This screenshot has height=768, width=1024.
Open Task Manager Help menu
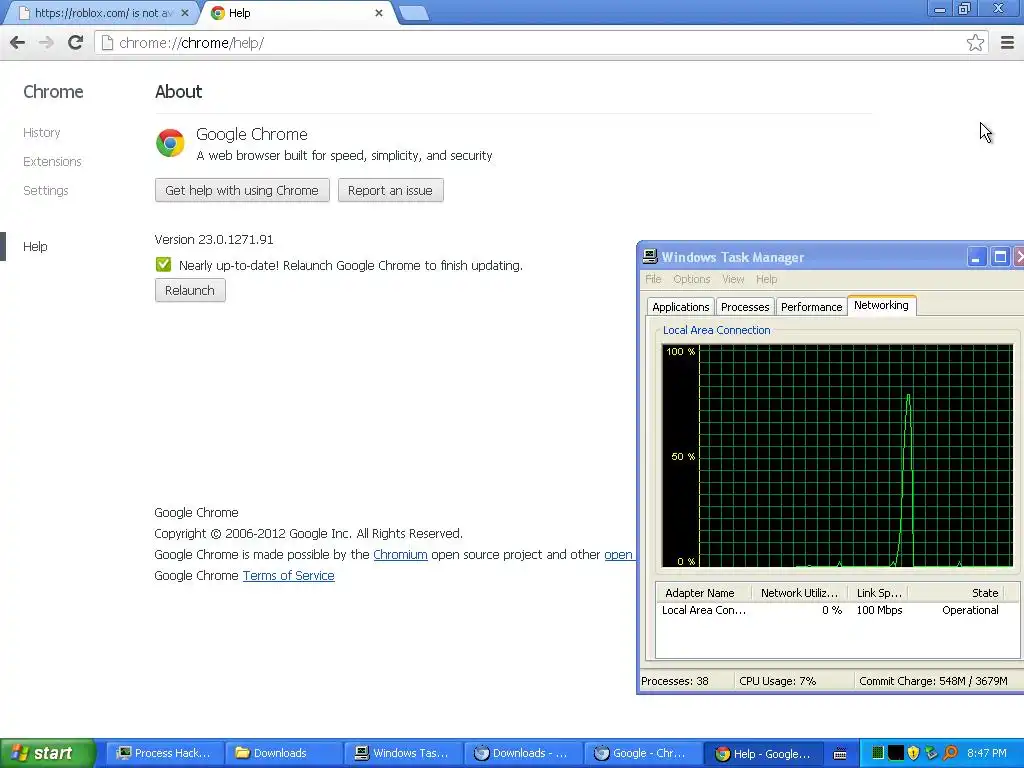[767, 279]
